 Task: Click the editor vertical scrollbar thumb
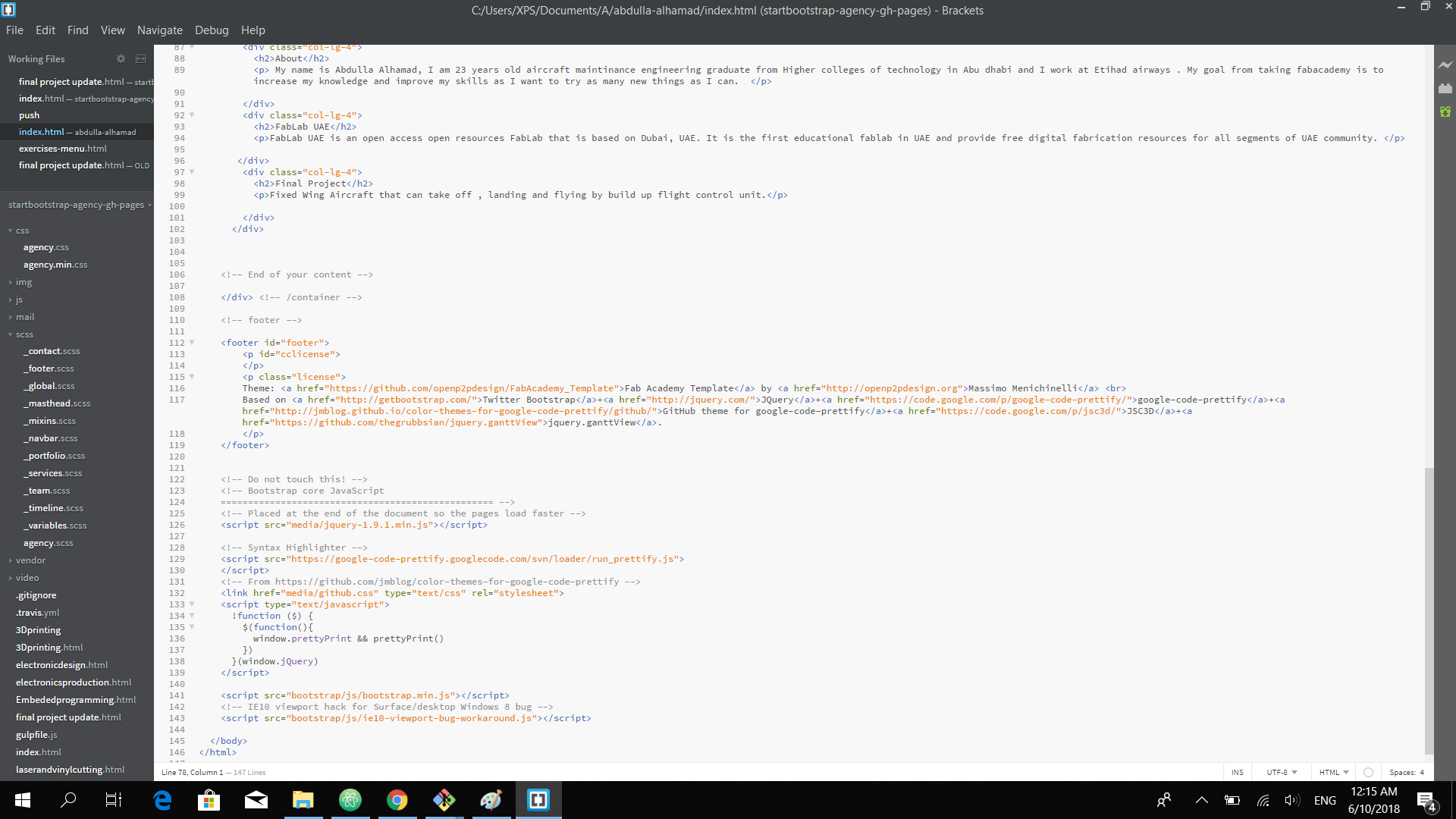click(x=1429, y=610)
